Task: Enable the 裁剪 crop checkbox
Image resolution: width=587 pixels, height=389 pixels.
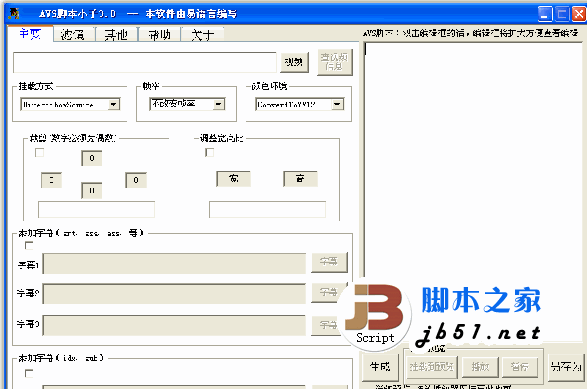Action: pos(39,153)
